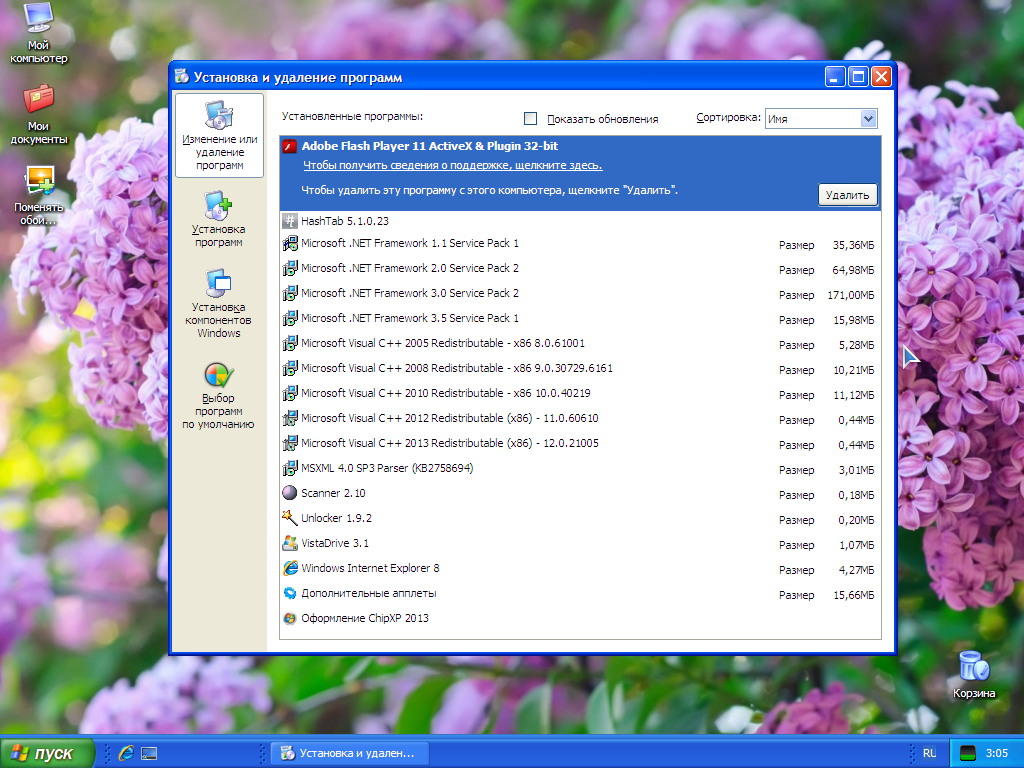Select Microsoft .NET Framework 3.0 Service Pack 2
Image resolution: width=1024 pixels, height=768 pixels.
coord(581,293)
